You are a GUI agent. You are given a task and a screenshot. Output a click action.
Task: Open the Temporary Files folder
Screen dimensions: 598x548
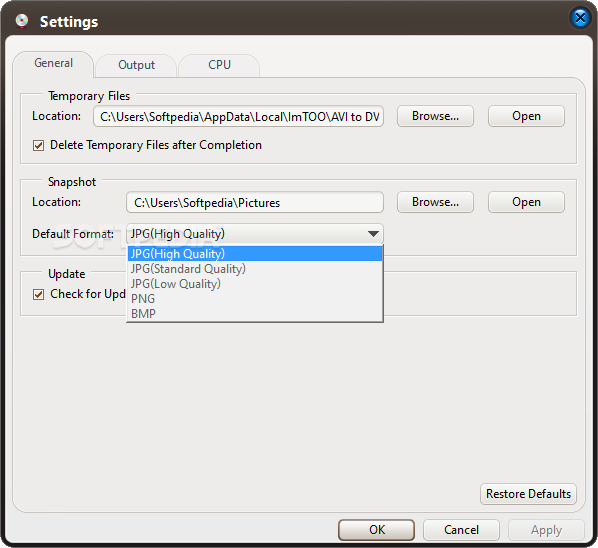coord(526,116)
